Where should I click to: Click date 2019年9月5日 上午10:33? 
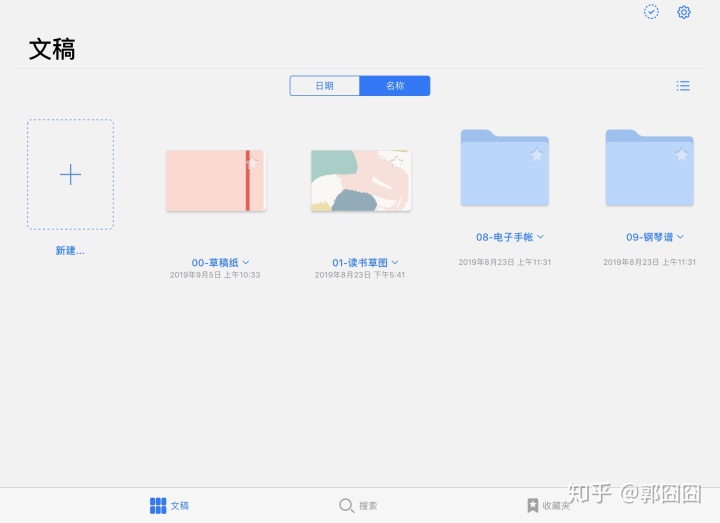(x=215, y=275)
